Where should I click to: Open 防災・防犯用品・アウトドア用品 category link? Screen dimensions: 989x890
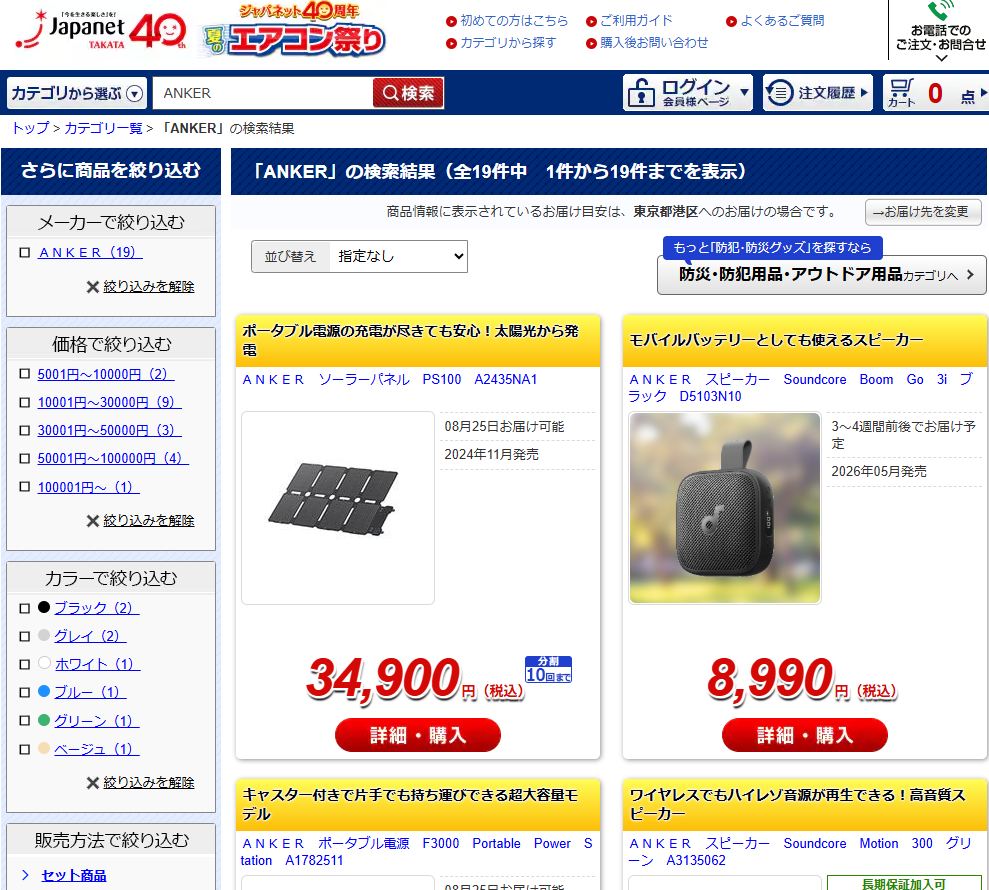(821, 275)
